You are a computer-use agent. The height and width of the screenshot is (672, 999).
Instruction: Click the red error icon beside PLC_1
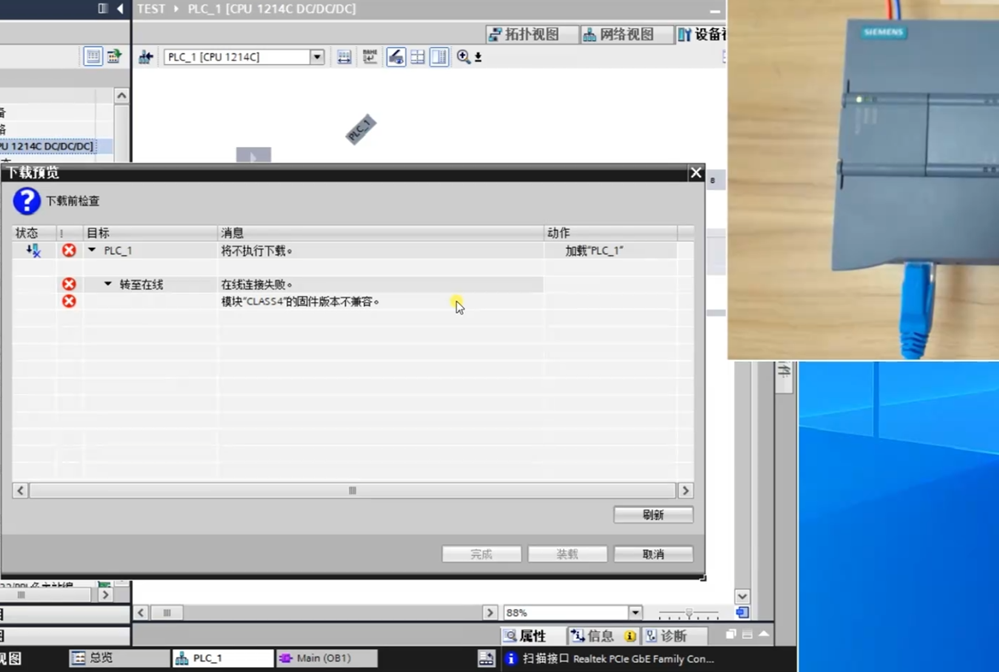pyautogui.click(x=69, y=251)
